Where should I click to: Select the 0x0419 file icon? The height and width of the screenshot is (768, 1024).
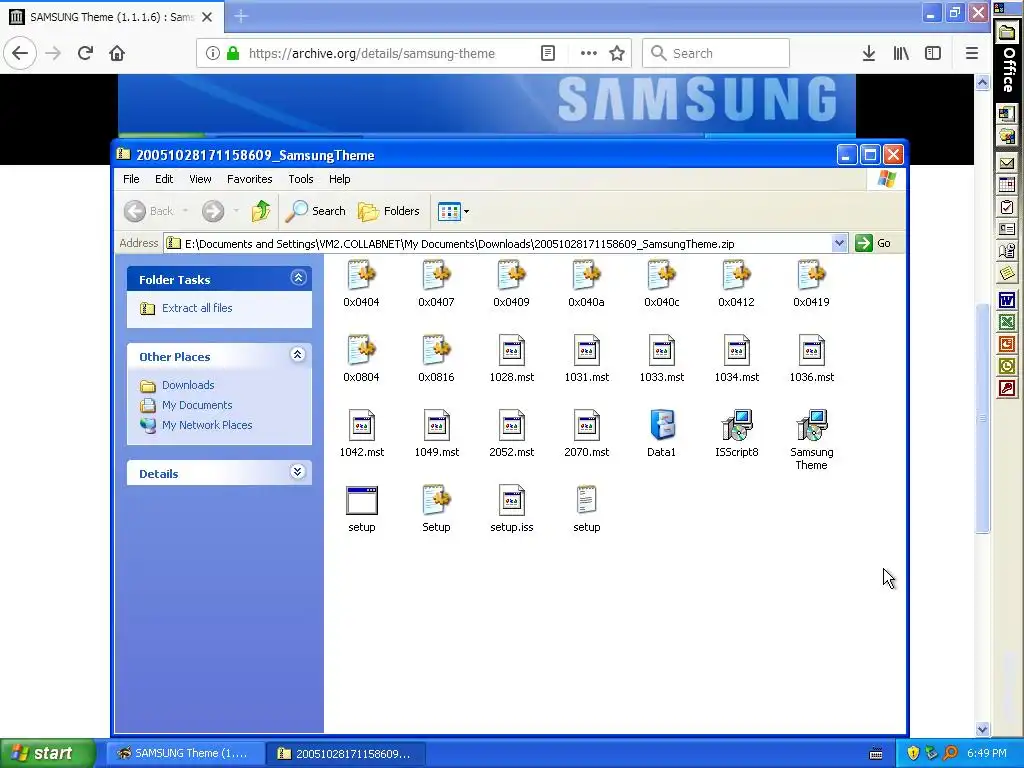click(x=812, y=275)
